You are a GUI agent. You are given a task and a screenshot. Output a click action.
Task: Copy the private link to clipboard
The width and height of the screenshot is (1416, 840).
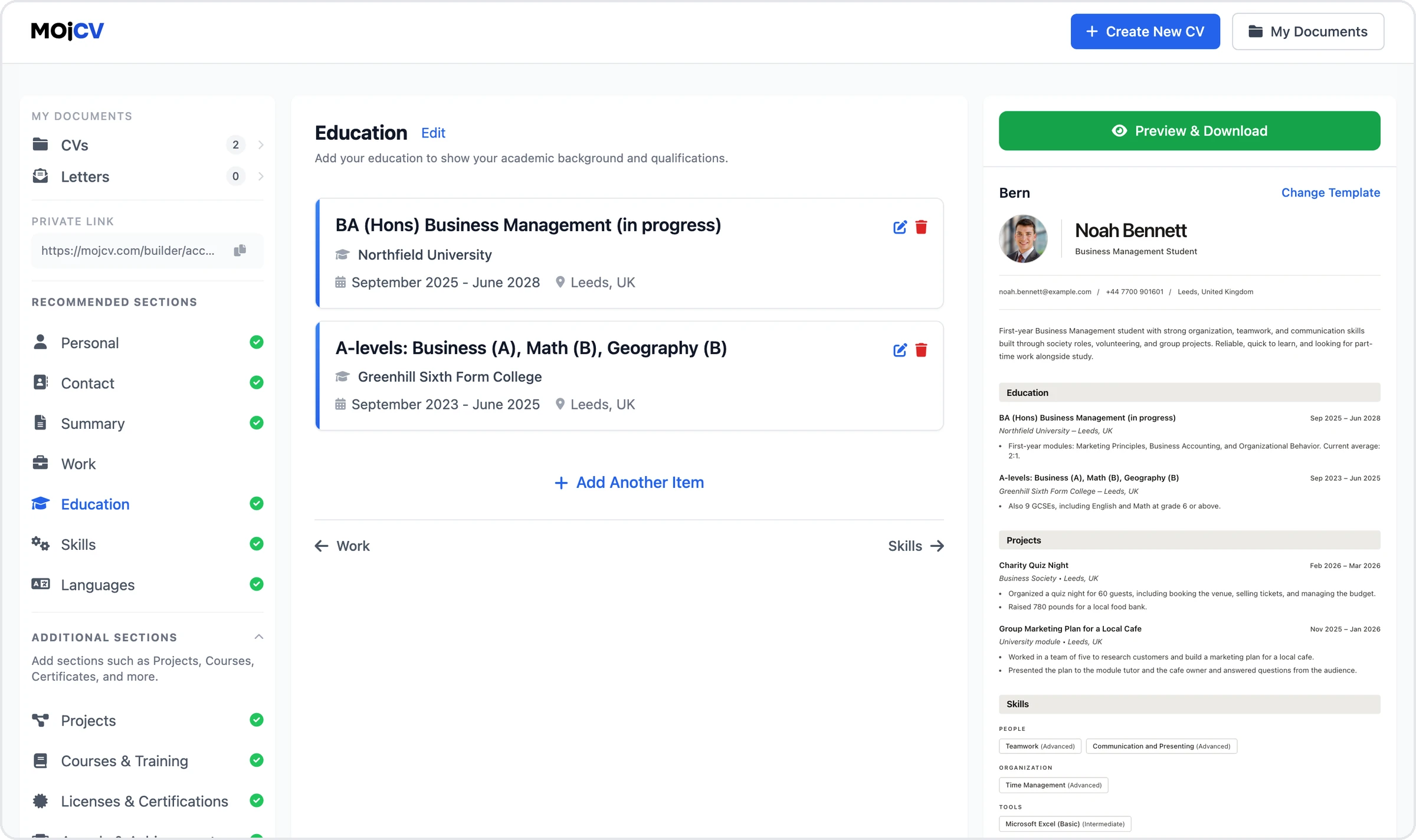pyautogui.click(x=240, y=251)
